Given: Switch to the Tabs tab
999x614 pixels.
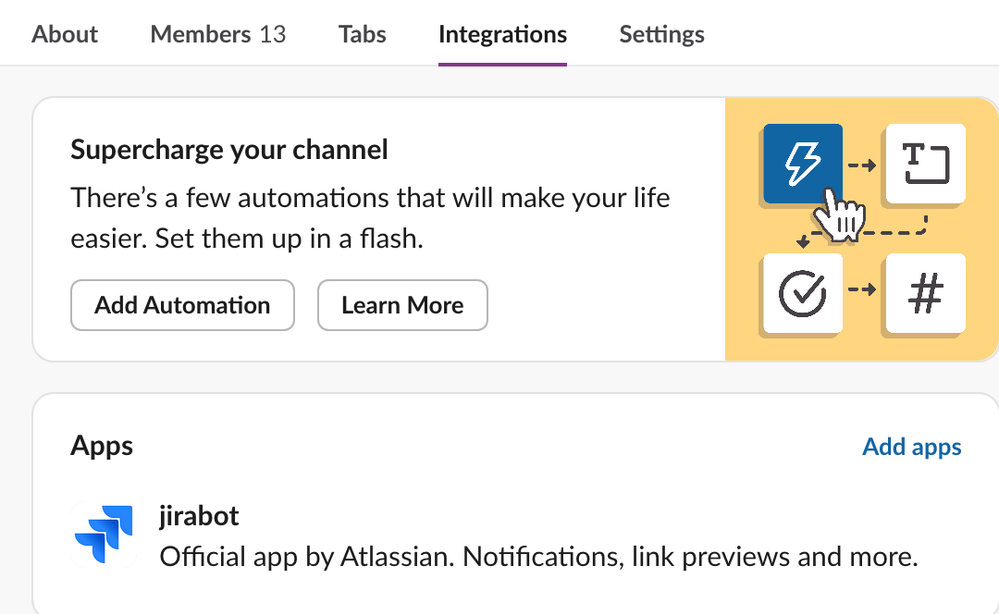Looking at the screenshot, I should coord(361,33).
